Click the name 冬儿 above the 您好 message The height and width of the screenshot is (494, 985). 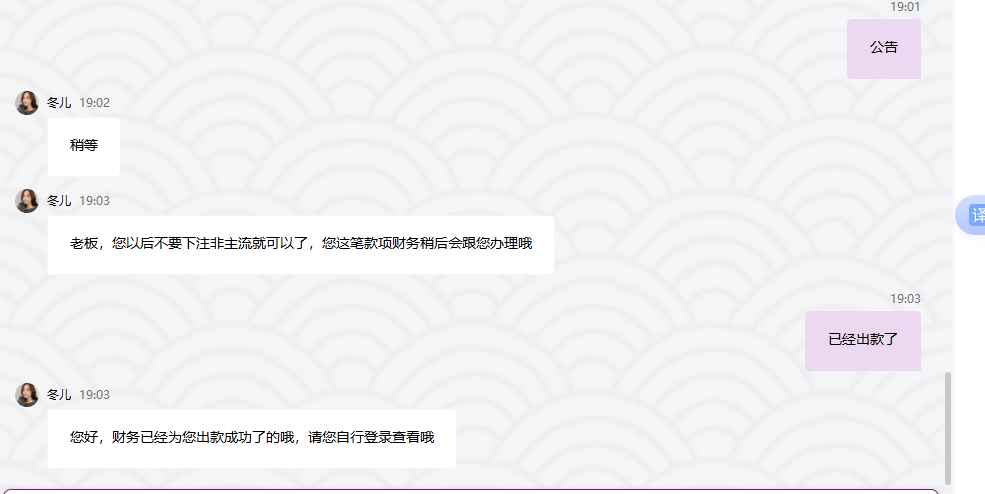(x=59, y=395)
